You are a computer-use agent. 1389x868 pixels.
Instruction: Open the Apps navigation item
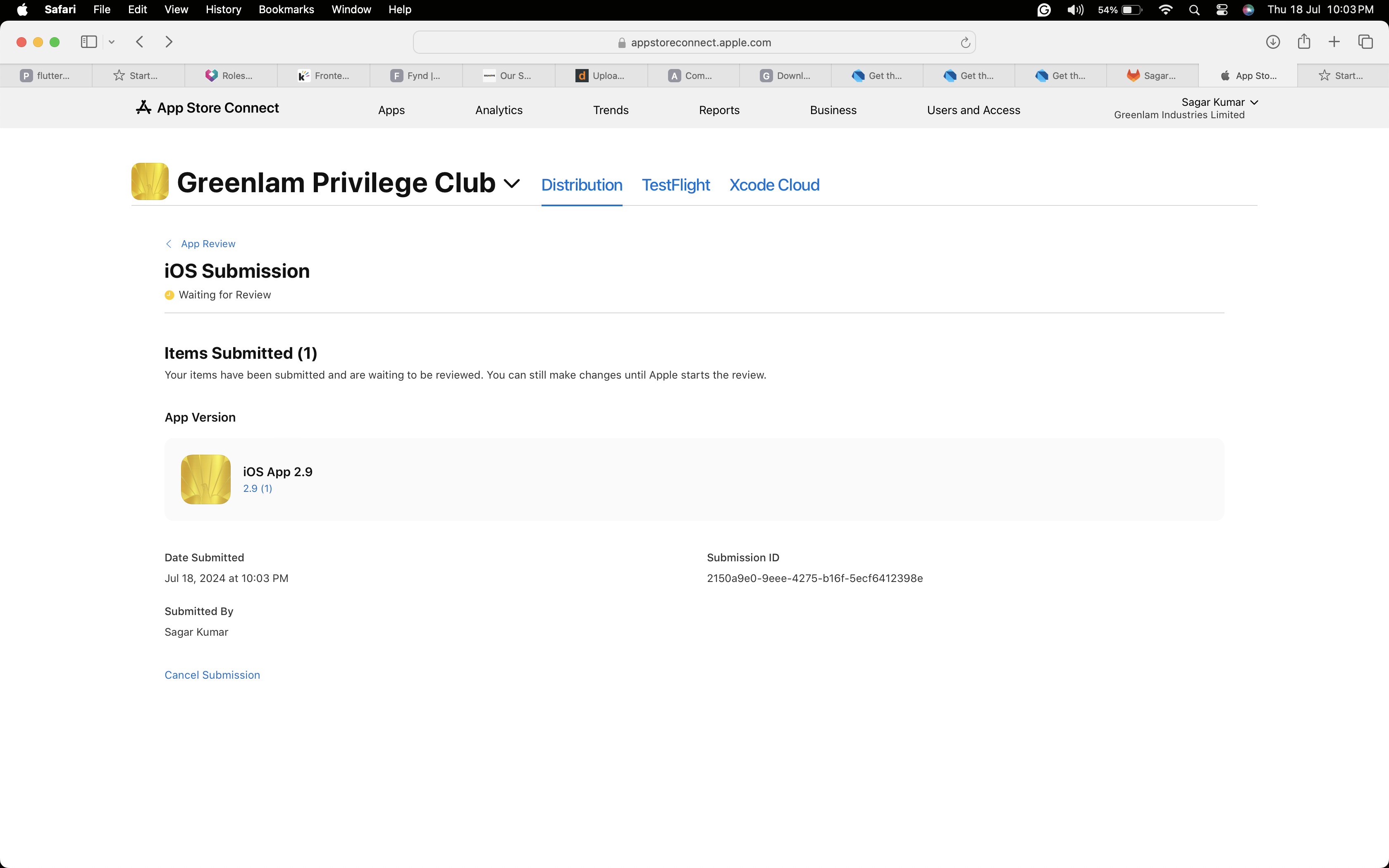391,110
